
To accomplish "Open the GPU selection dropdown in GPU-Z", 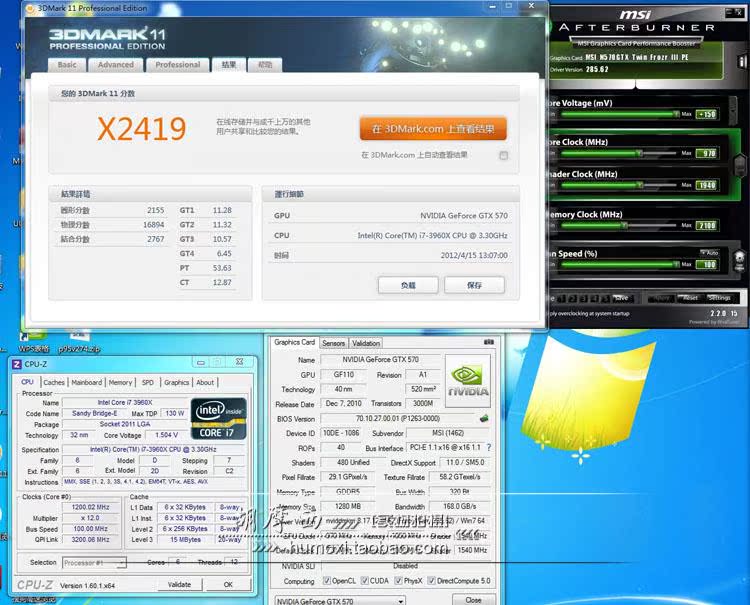I will 340,600.
